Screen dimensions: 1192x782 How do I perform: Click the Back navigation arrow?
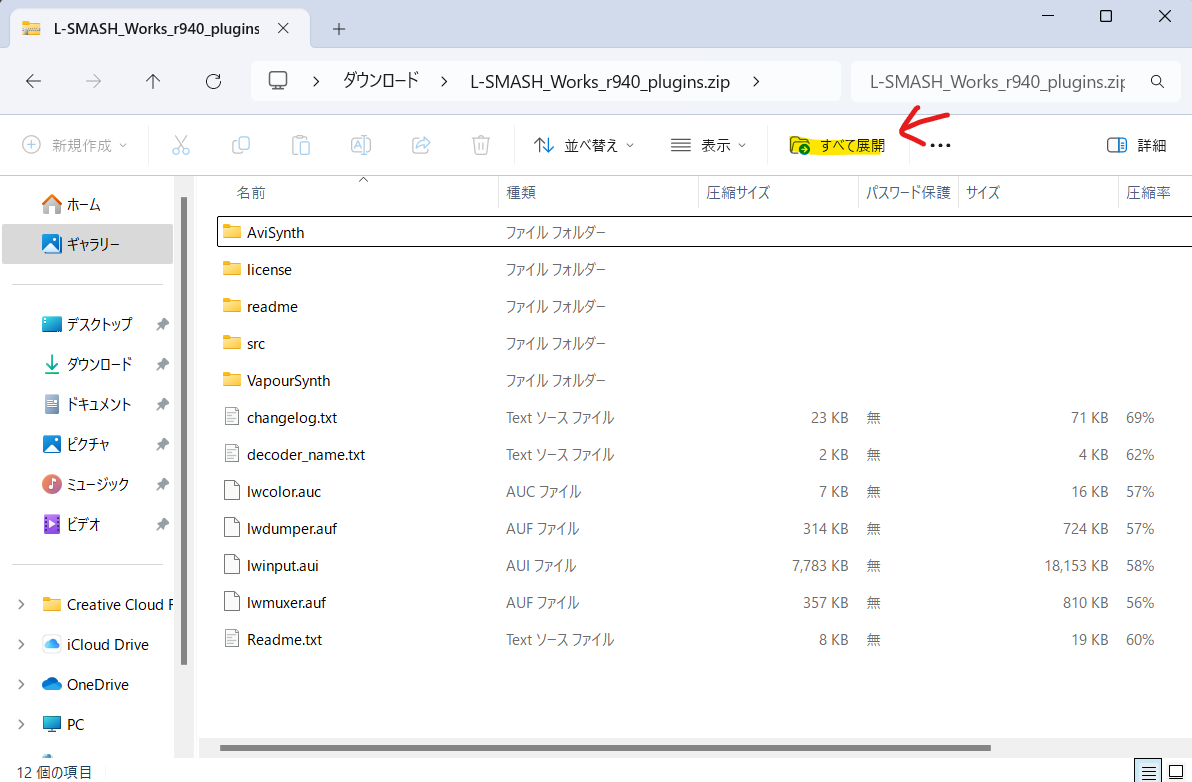33,81
